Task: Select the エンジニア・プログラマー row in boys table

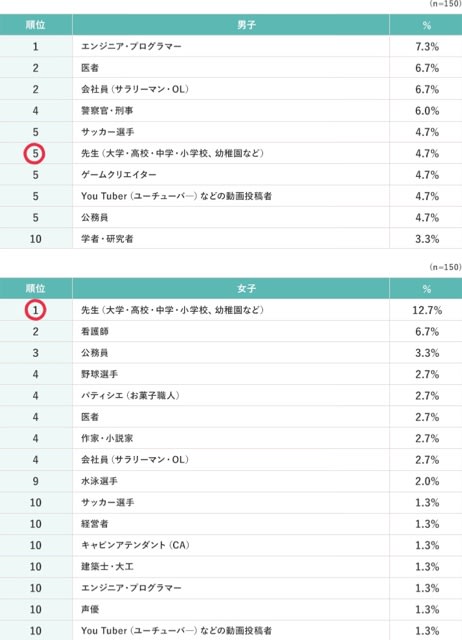Action: 231,46
